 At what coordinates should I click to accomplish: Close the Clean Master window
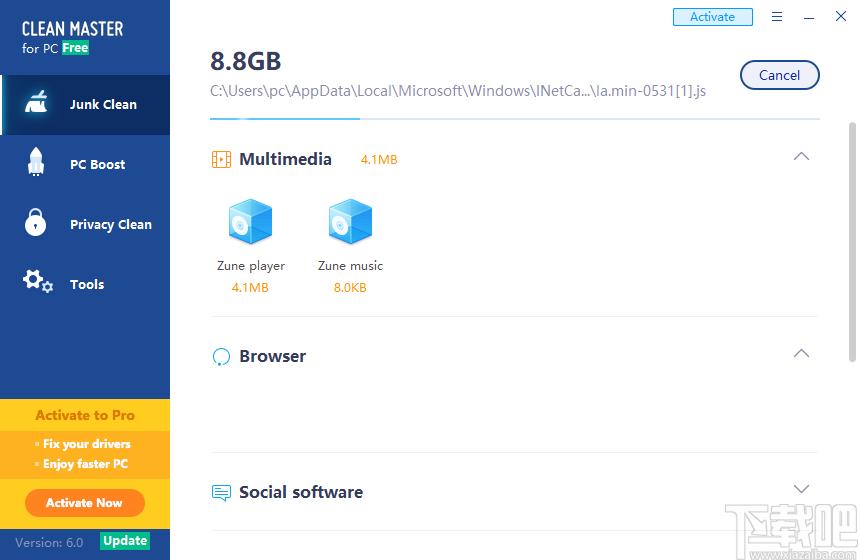[841, 16]
